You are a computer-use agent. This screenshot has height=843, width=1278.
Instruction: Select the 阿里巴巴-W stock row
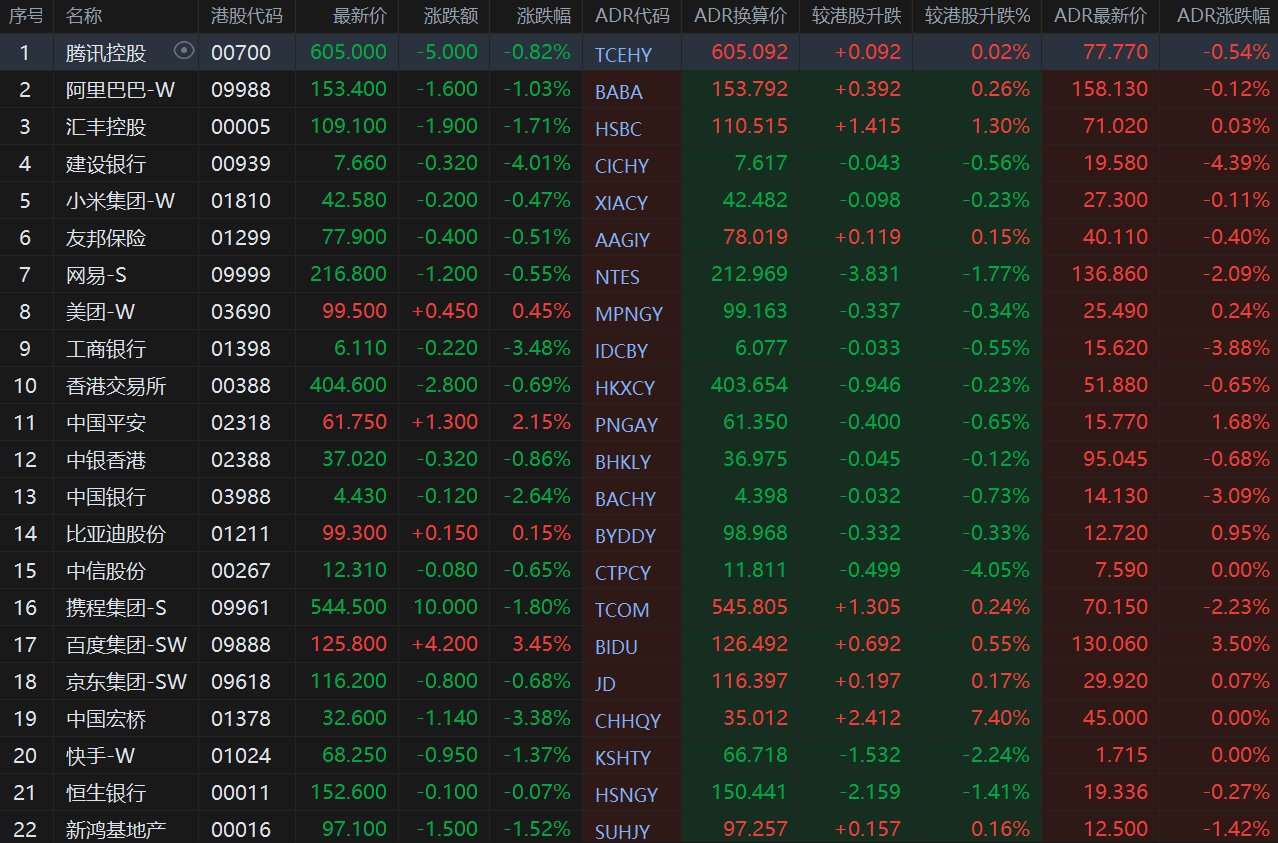point(120,89)
